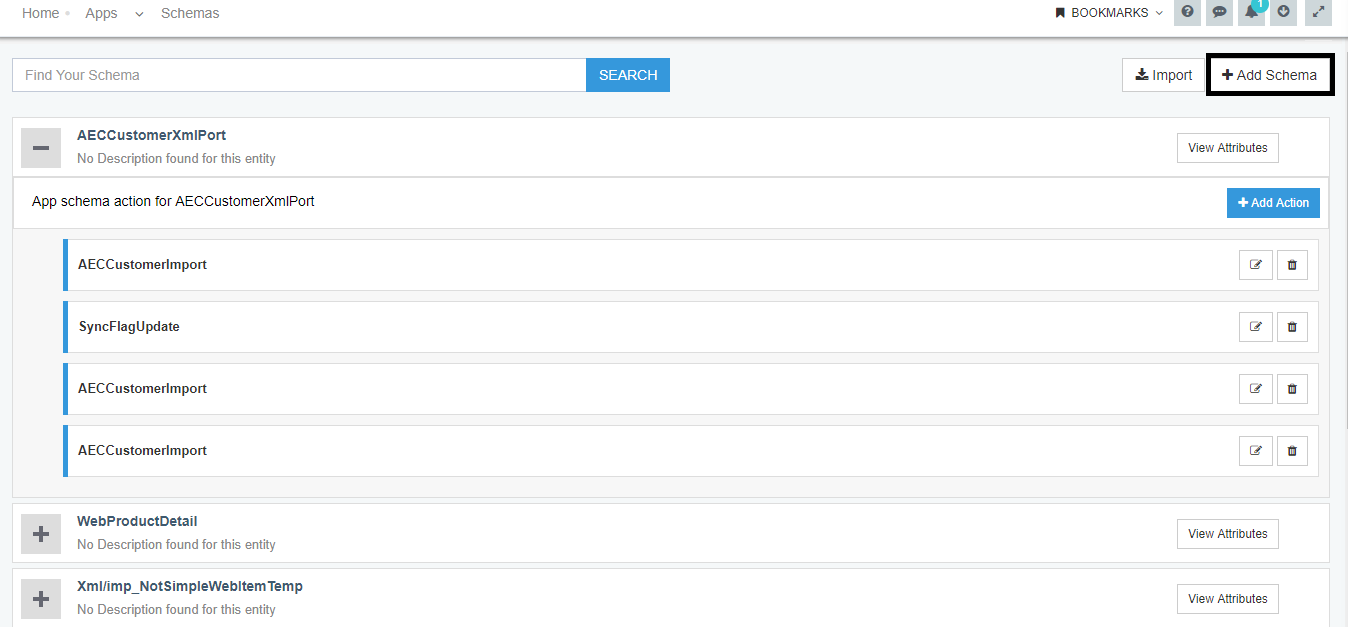
Task: Edit the last AECCustomerImport action using the pencil icon
Action: click(x=1255, y=450)
